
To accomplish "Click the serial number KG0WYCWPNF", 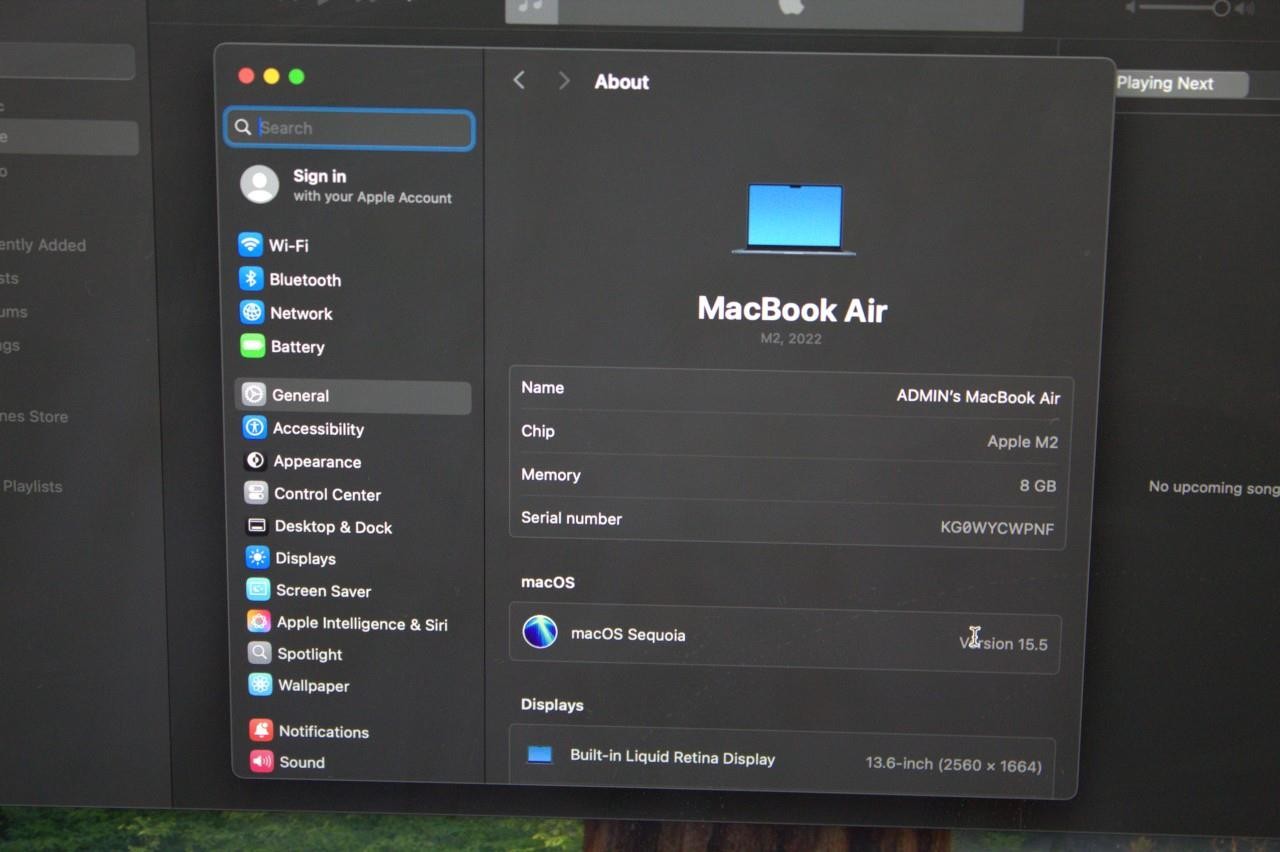I will tap(997, 528).
